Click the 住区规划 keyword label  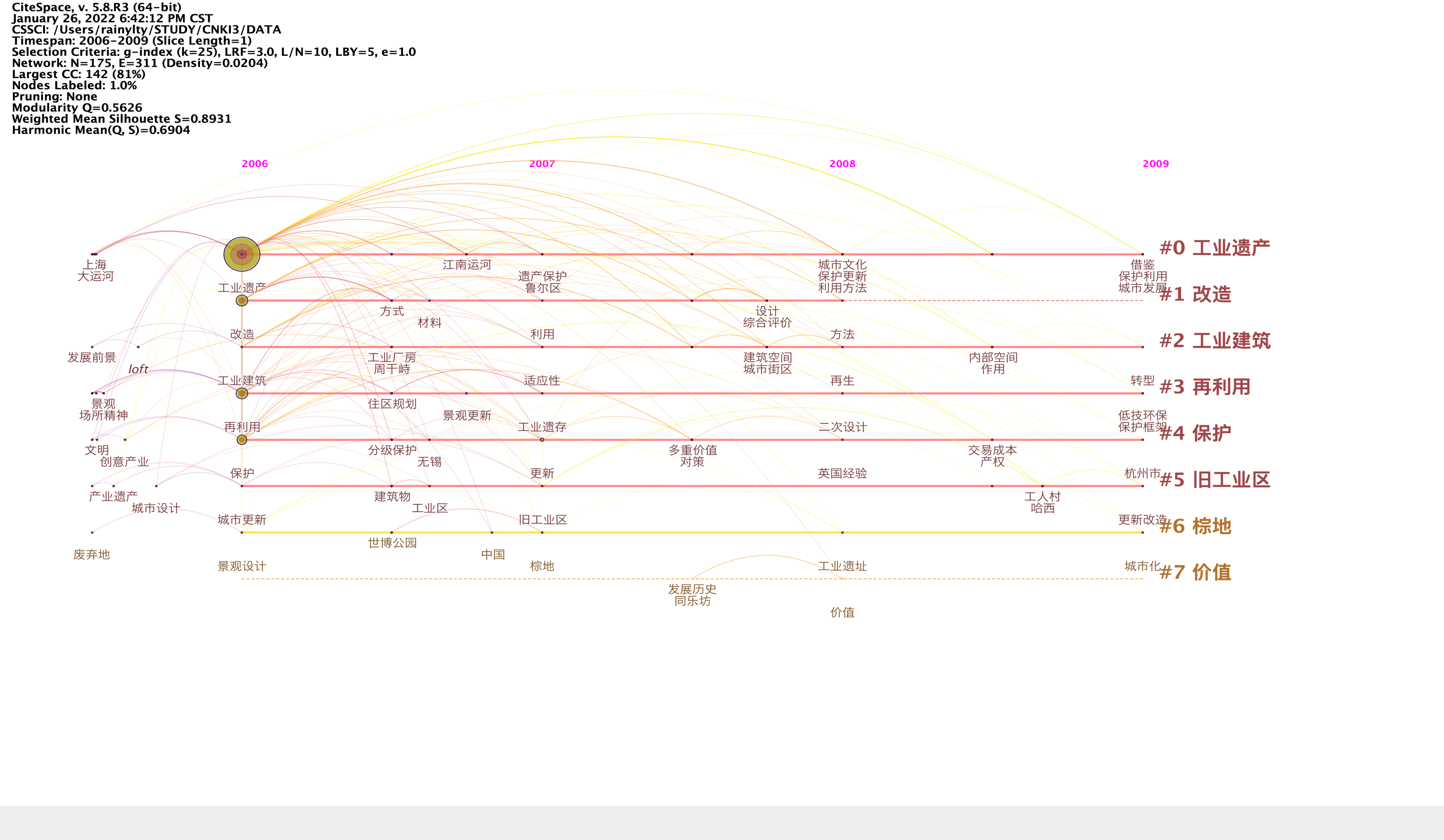click(392, 404)
